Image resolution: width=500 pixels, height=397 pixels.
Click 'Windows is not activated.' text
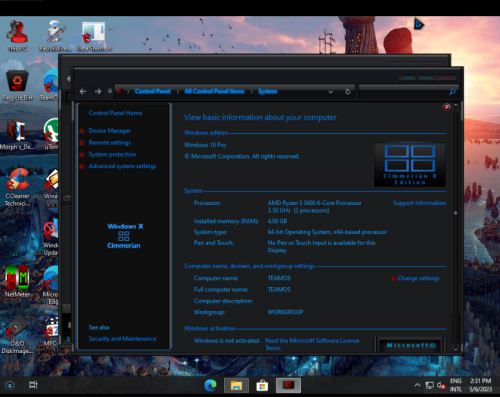click(x=227, y=341)
